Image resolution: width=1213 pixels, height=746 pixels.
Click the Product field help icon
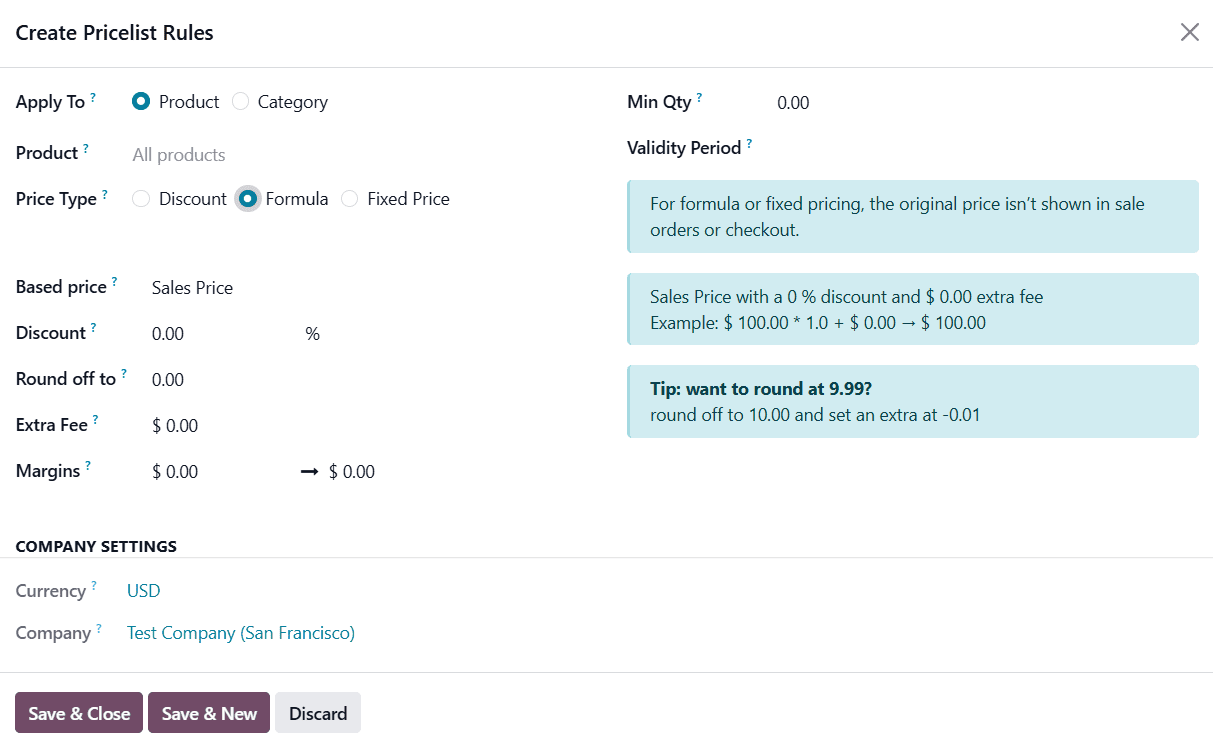(x=86, y=145)
